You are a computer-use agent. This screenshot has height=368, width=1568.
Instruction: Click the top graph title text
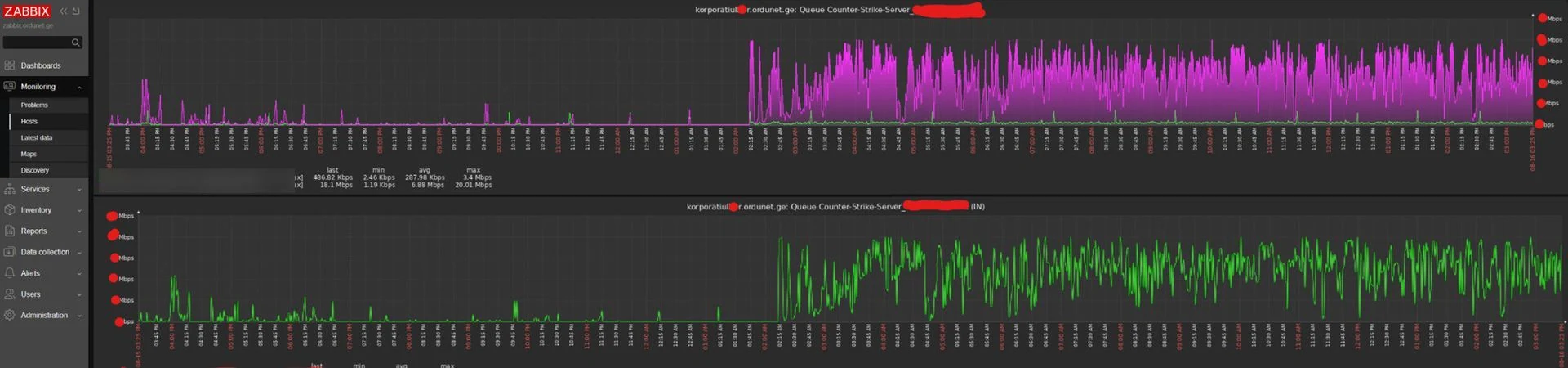(840, 10)
